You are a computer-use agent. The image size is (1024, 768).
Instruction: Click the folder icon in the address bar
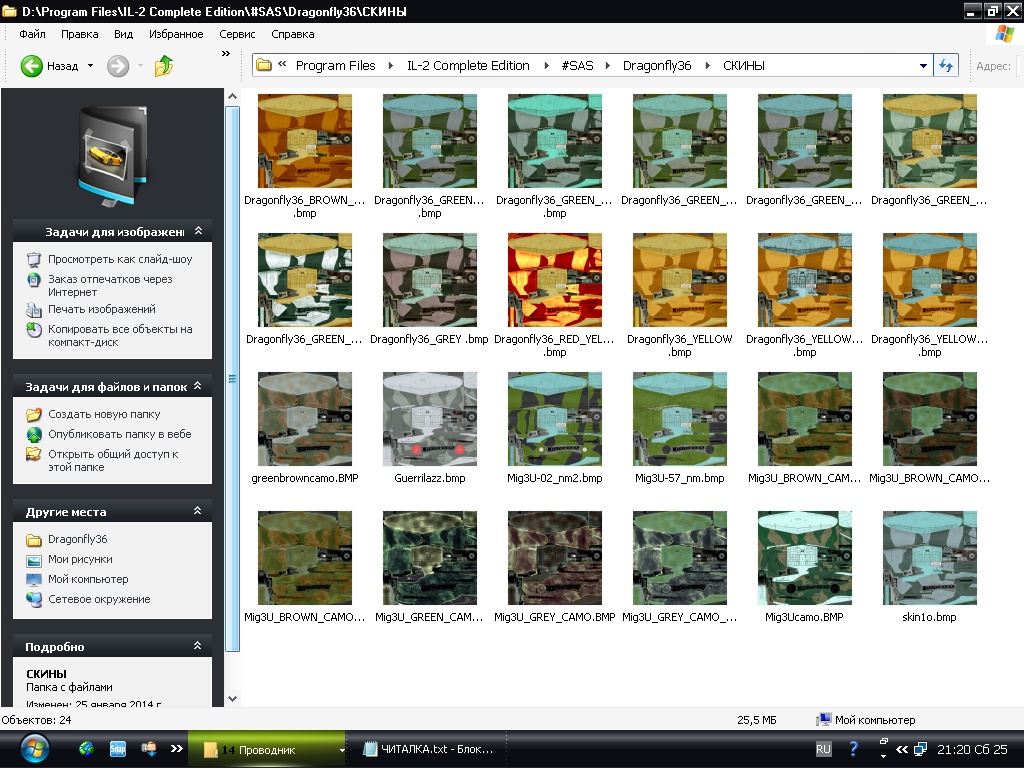point(264,65)
